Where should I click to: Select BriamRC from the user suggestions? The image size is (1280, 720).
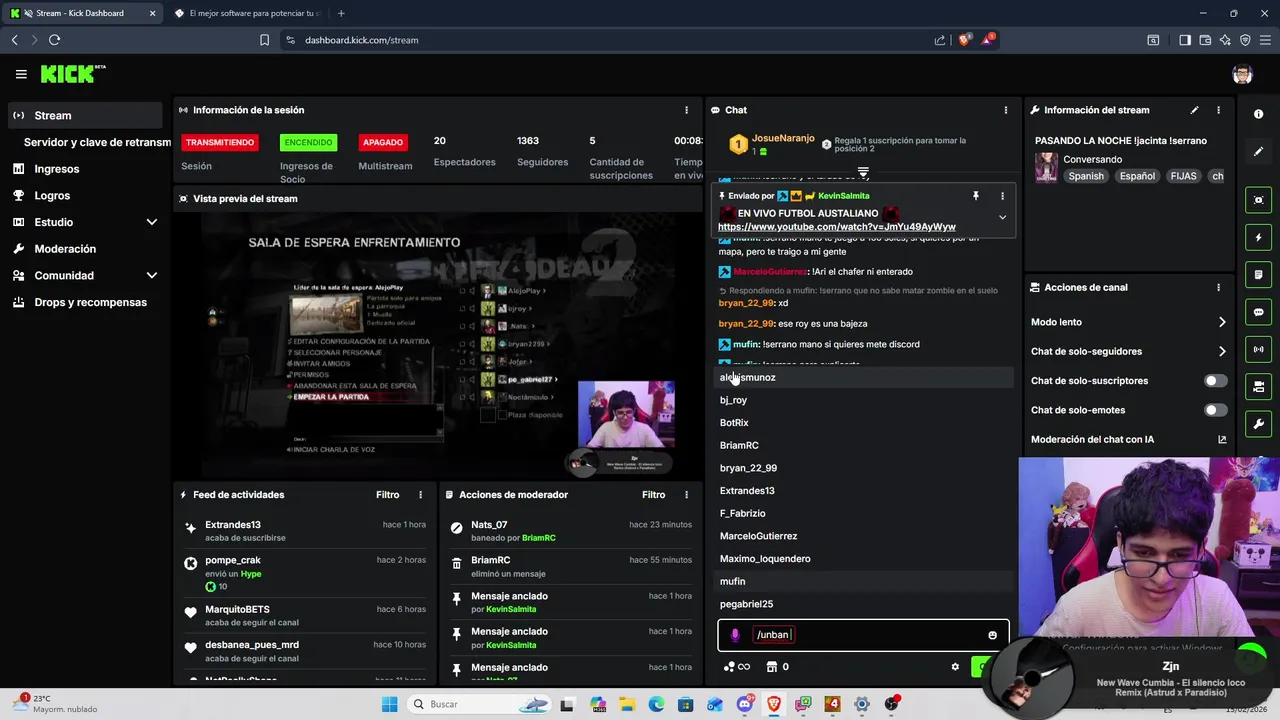(x=864, y=445)
